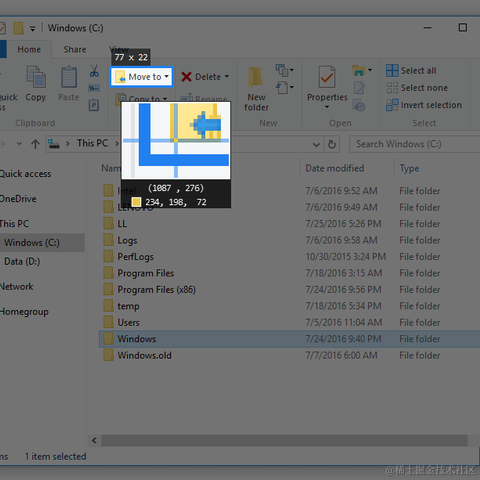Click the New folder icon

coord(255,78)
